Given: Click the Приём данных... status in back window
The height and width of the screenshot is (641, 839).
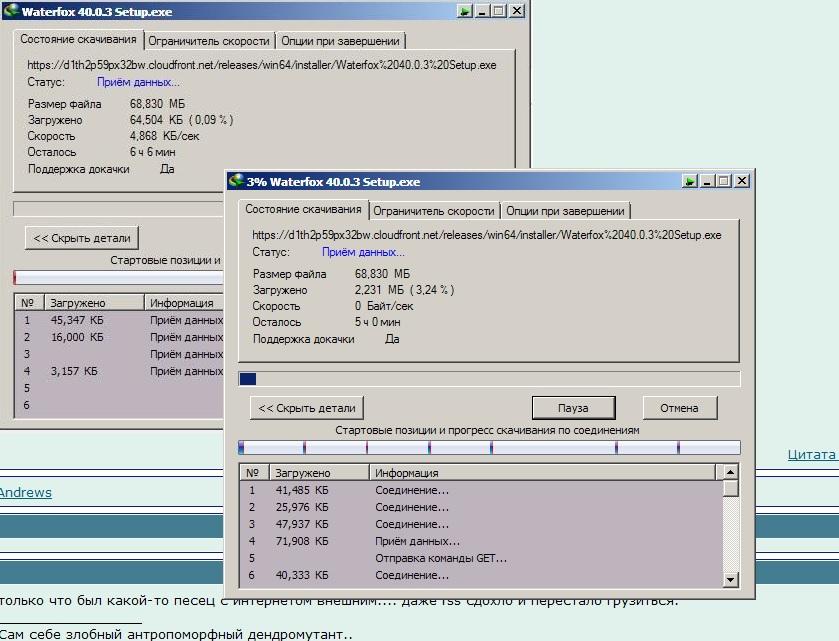Looking at the screenshot, I should 138,82.
